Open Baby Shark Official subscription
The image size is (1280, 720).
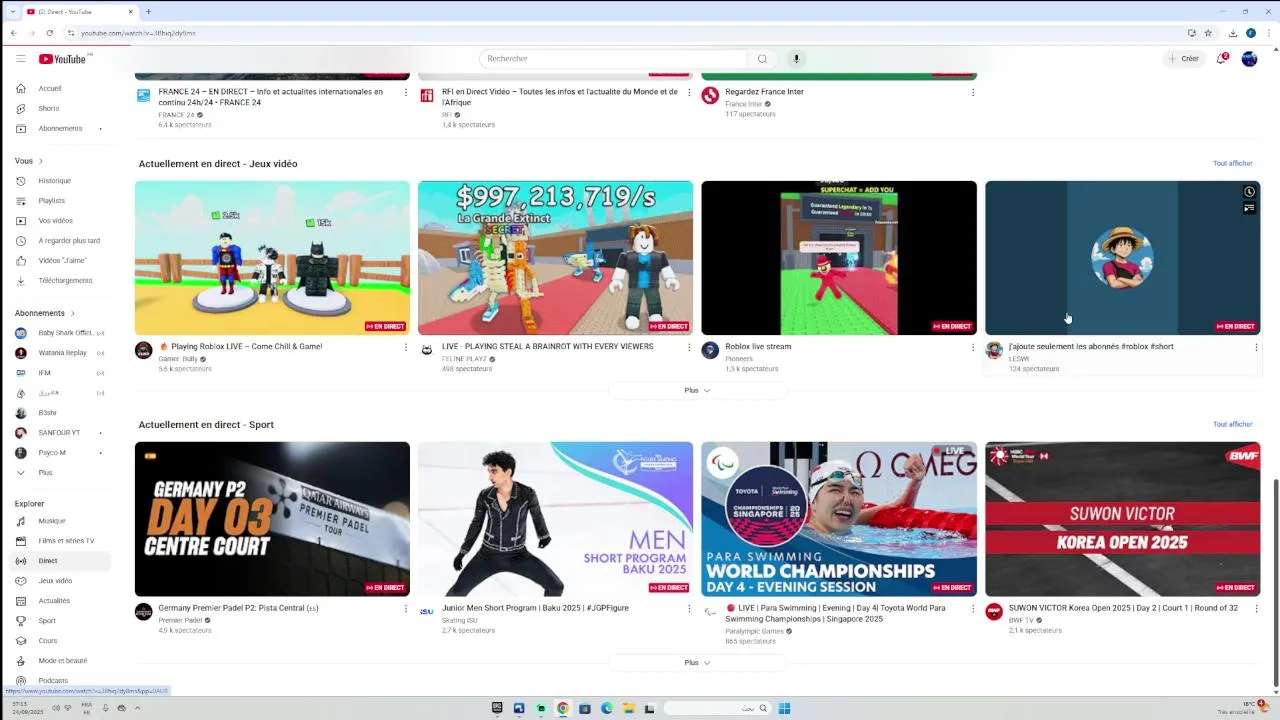pos(58,333)
